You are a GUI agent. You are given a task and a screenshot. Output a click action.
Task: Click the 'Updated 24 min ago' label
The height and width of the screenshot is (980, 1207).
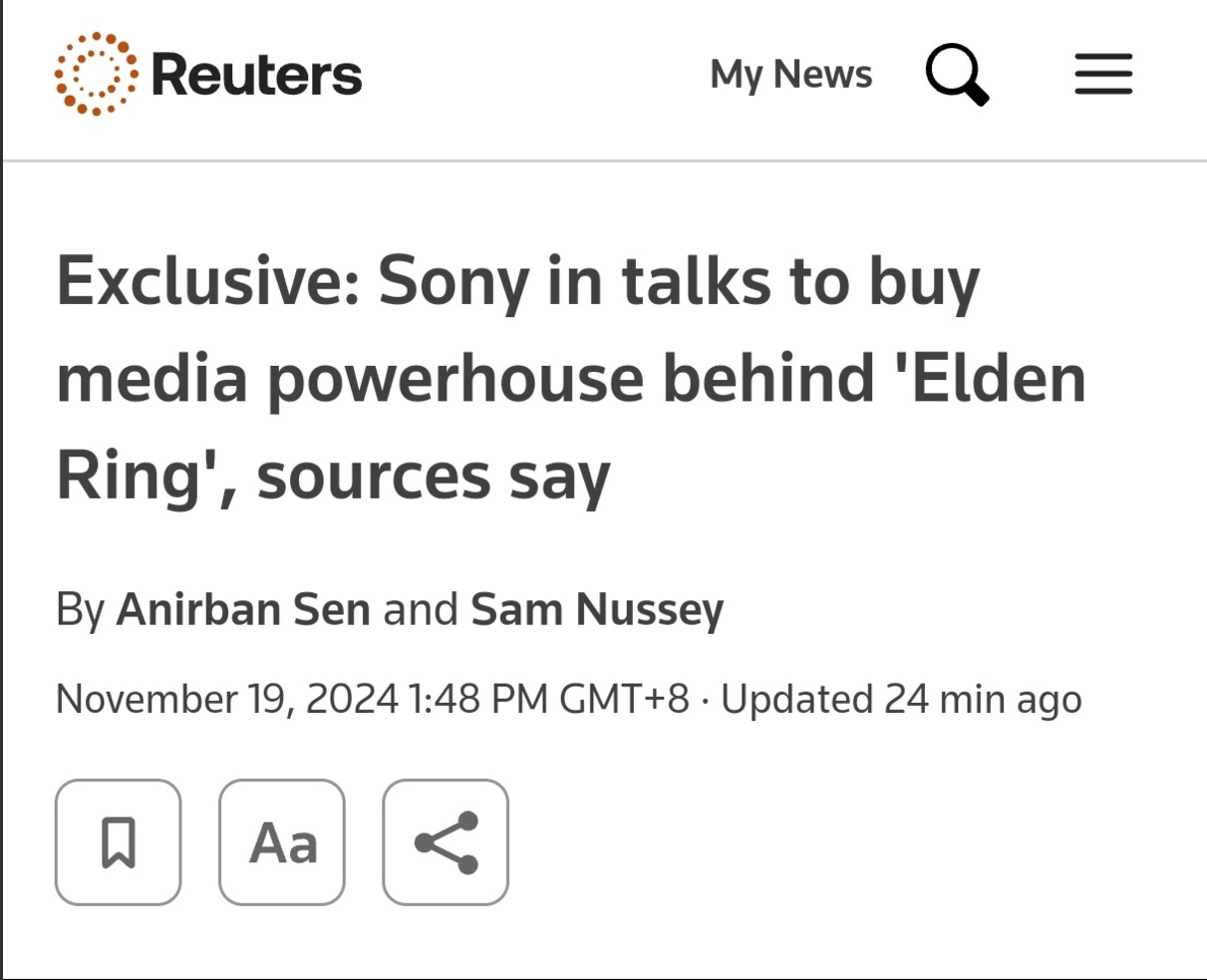(x=901, y=699)
